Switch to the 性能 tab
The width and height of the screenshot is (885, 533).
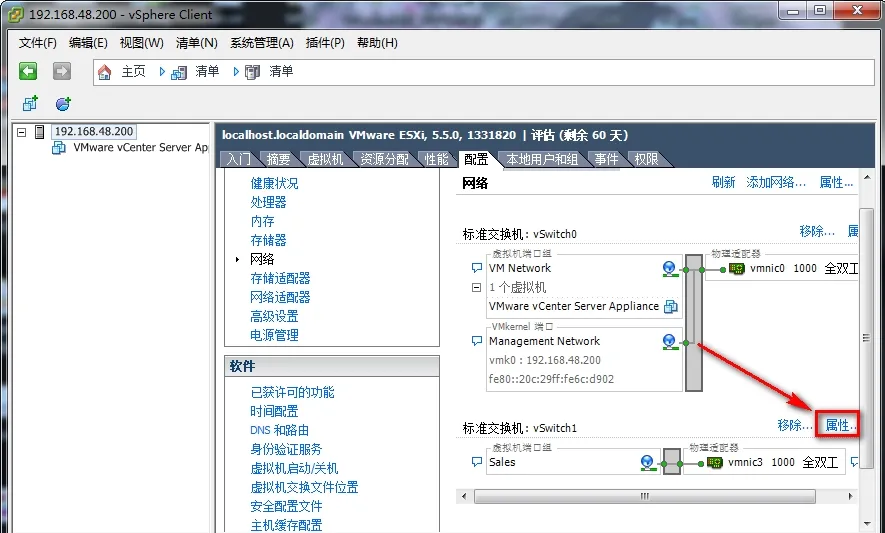(436, 160)
